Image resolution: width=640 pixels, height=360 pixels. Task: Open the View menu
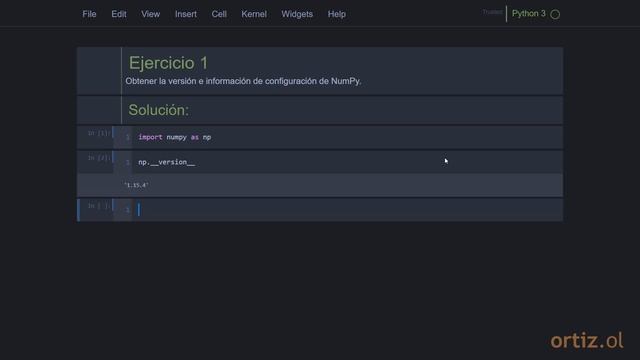click(151, 14)
